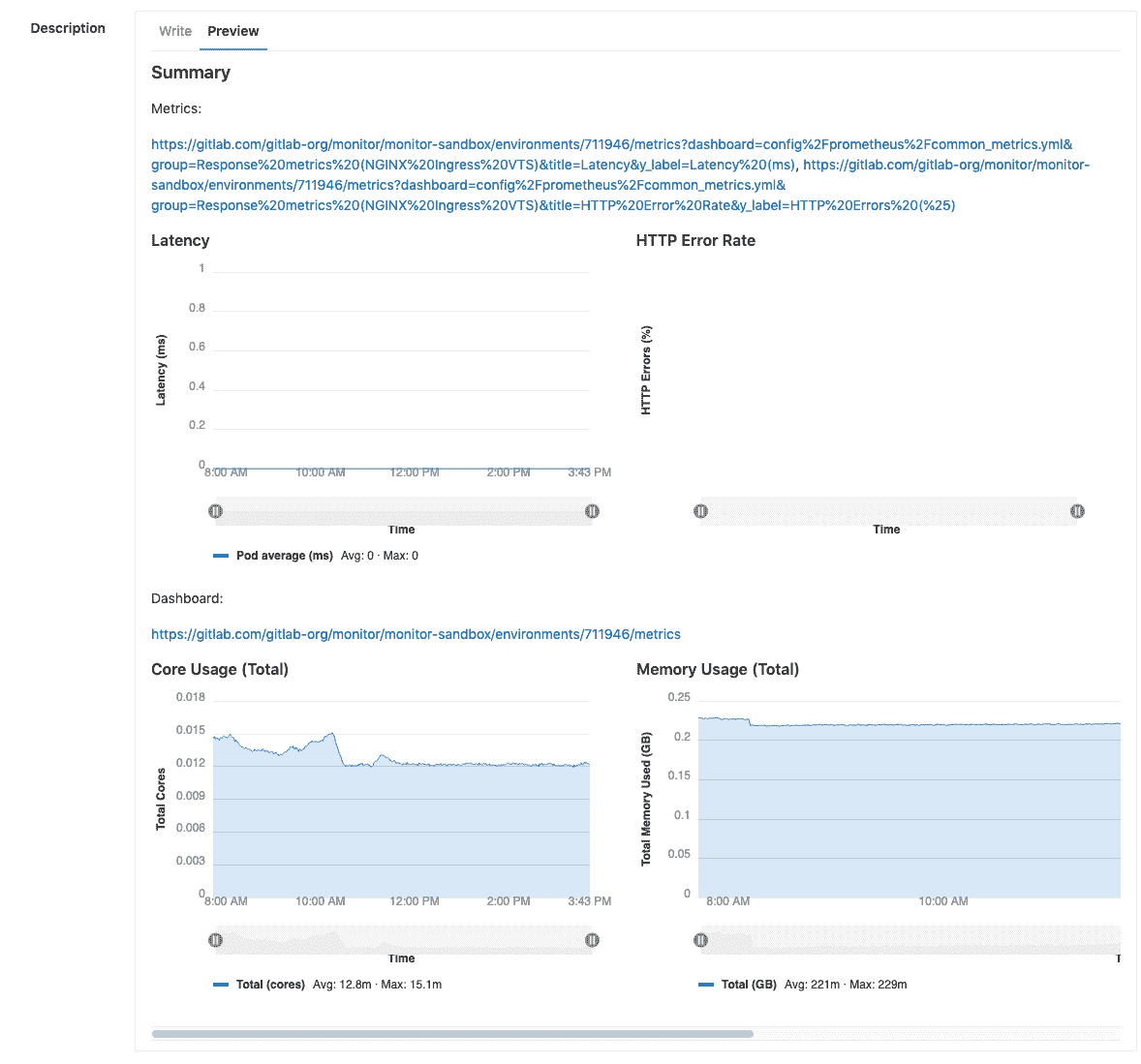Screen dimensions: 1141x1064
Task: Toggle the Total (GB) series visibility
Action: (750, 984)
